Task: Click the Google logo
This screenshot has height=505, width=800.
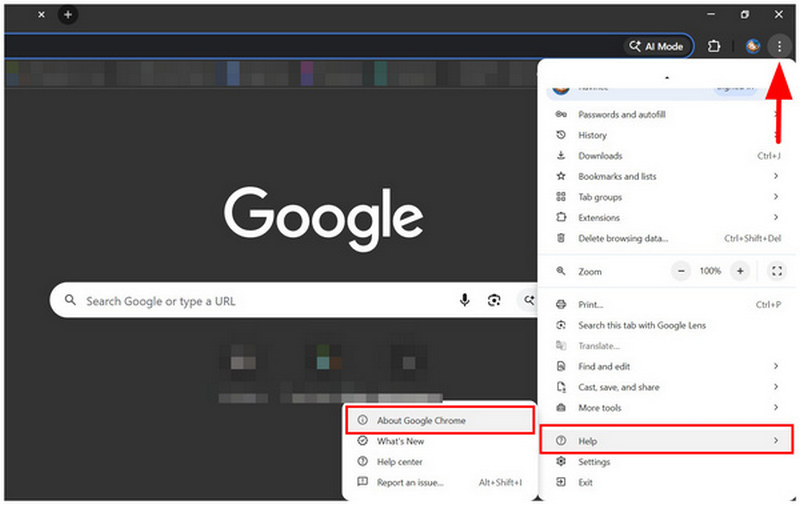Action: click(323, 218)
